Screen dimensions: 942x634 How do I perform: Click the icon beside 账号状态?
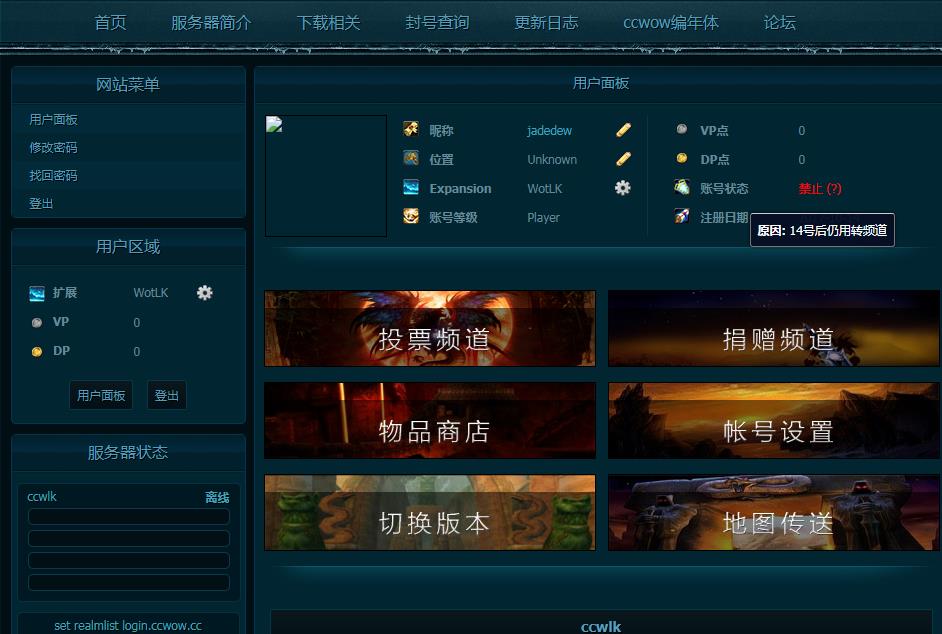(x=683, y=187)
